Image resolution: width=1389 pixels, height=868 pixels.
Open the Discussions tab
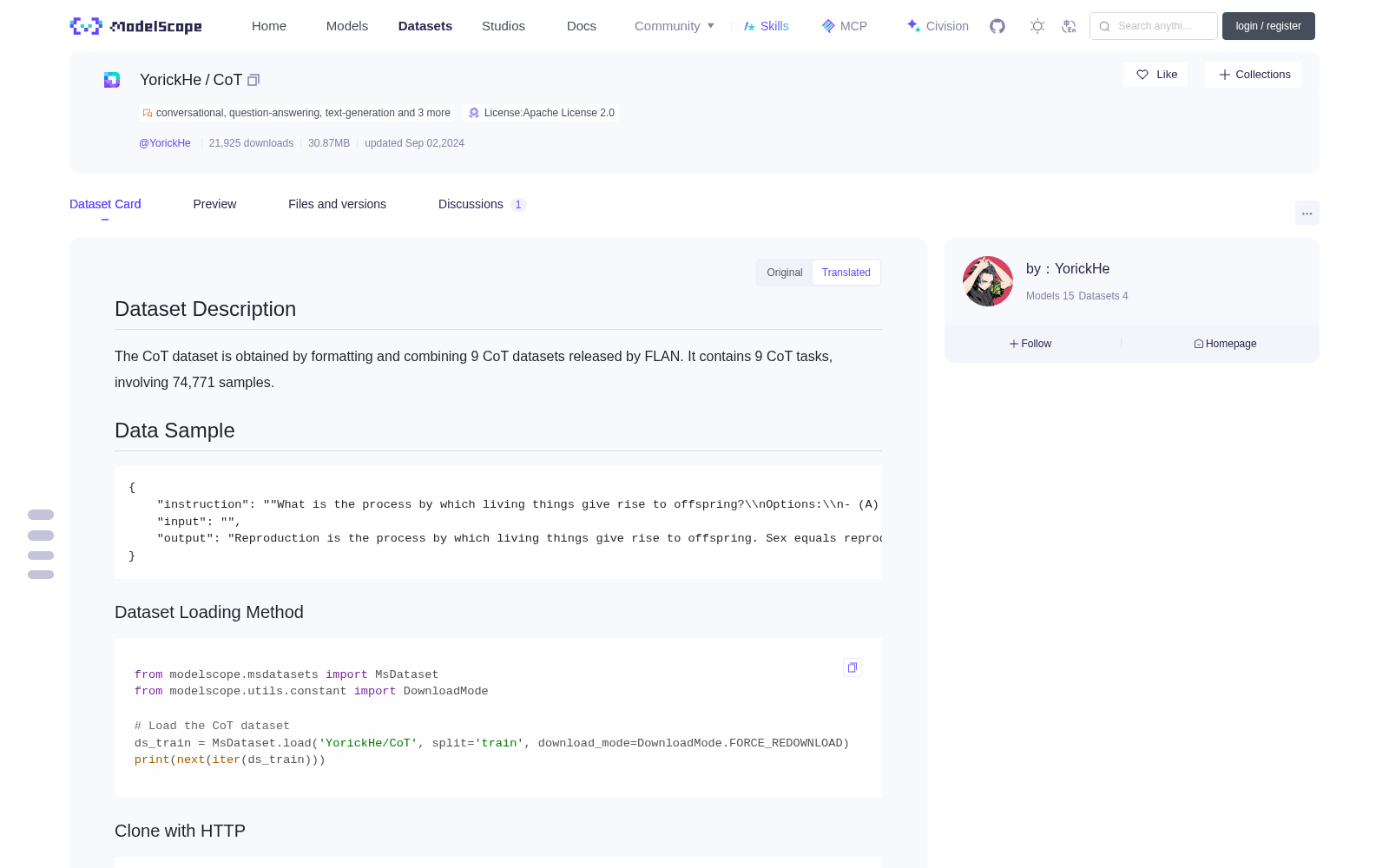[482, 204]
